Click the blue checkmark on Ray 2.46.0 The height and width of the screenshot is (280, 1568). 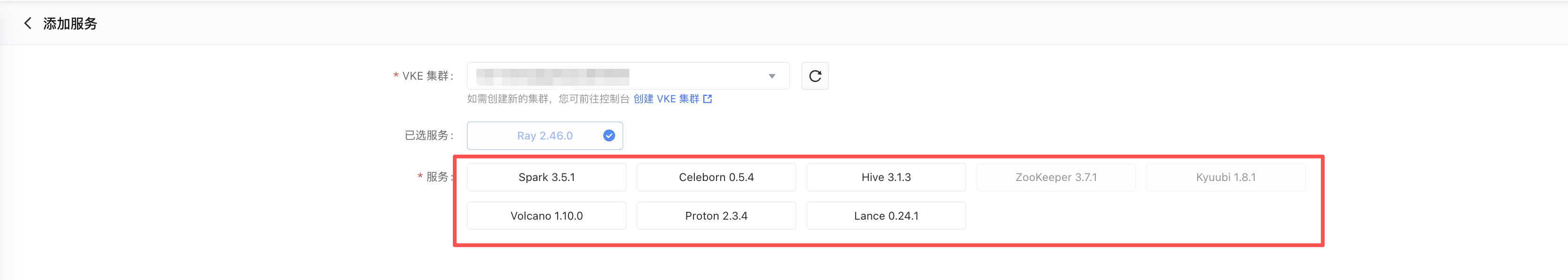tap(609, 136)
